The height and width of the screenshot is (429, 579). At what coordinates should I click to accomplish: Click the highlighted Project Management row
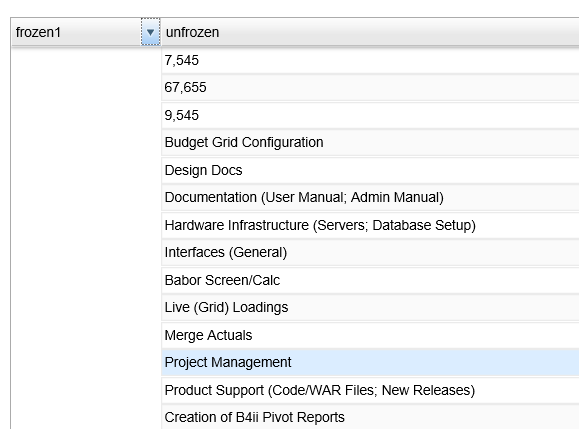pyautogui.click(x=370, y=363)
